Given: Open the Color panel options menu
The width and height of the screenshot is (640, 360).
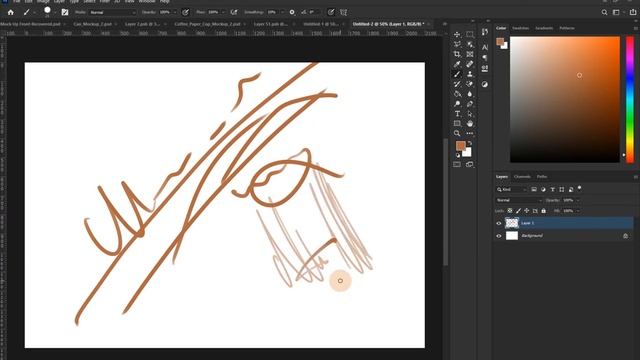Looking at the screenshot, I should pos(636,28).
